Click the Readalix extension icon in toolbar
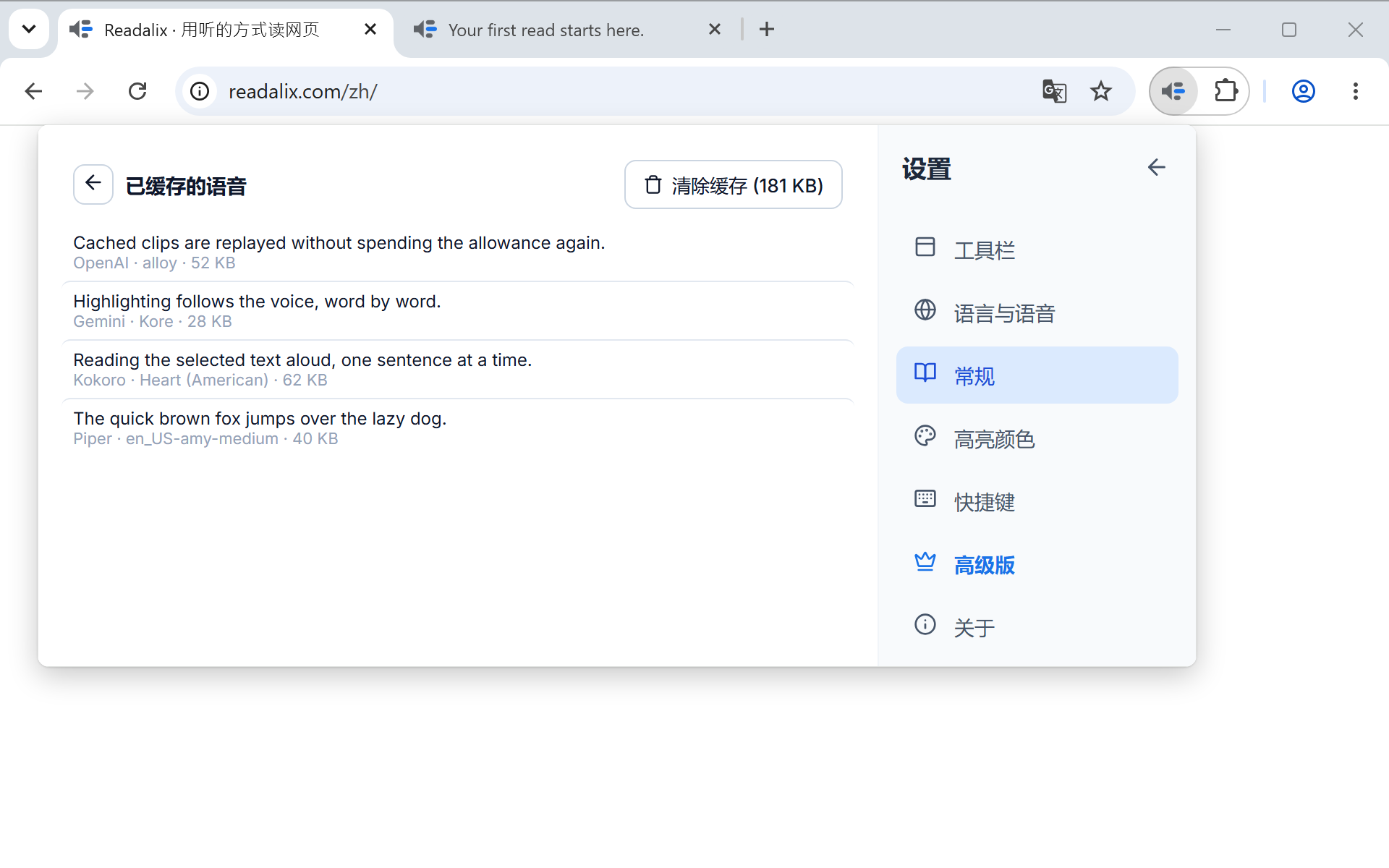The height and width of the screenshot is (868, 1389). pyautogui.click(x=1173, y=91)
